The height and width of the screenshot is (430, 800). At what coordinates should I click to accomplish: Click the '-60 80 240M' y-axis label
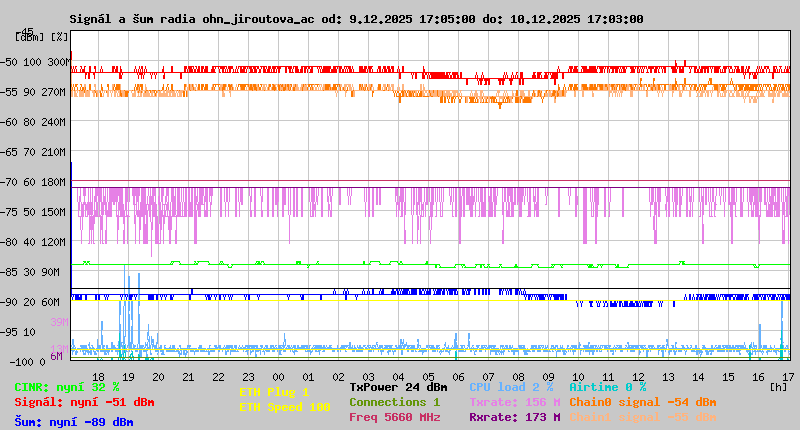coord(33,122)
